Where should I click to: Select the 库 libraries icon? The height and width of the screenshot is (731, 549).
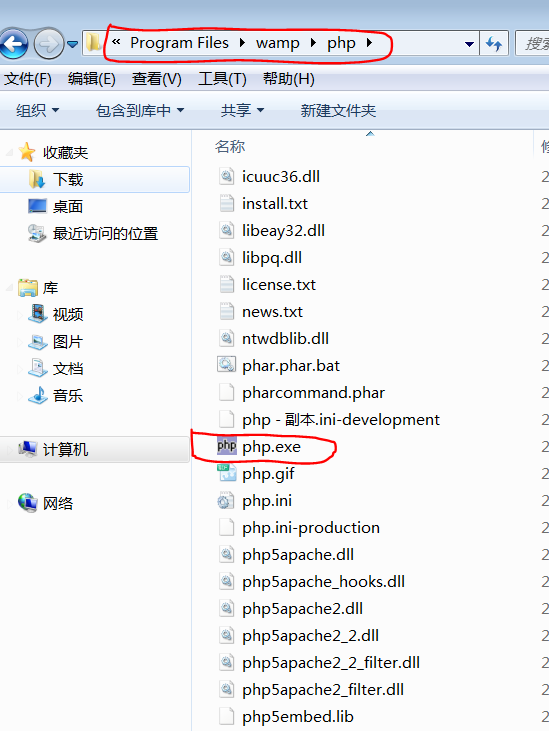[28, 288]
